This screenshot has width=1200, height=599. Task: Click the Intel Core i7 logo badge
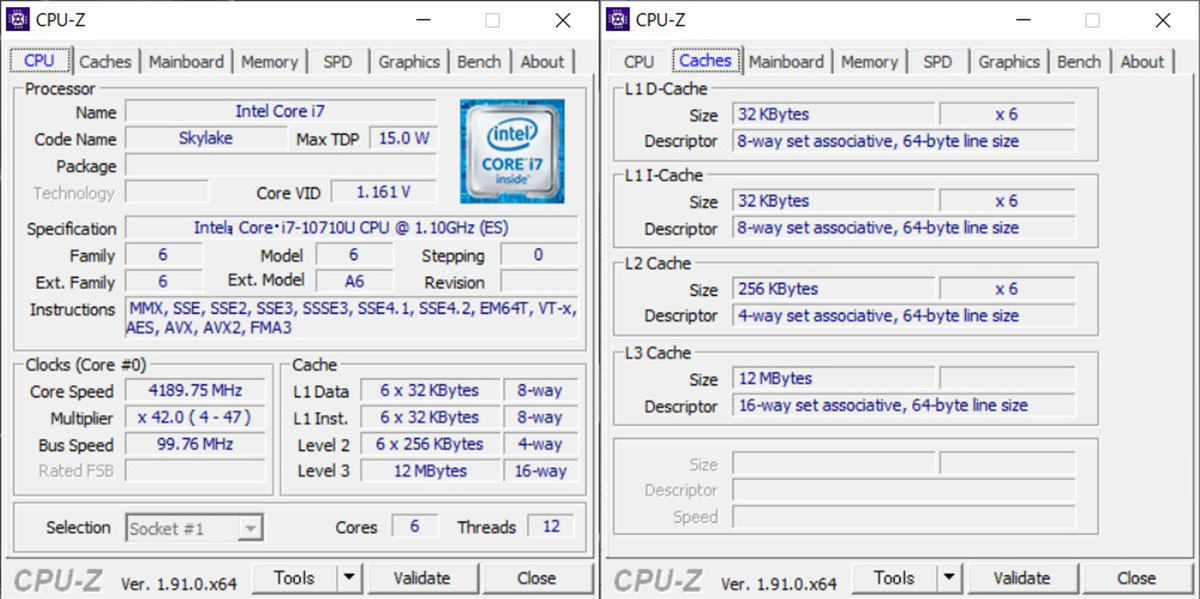(512, 151)
